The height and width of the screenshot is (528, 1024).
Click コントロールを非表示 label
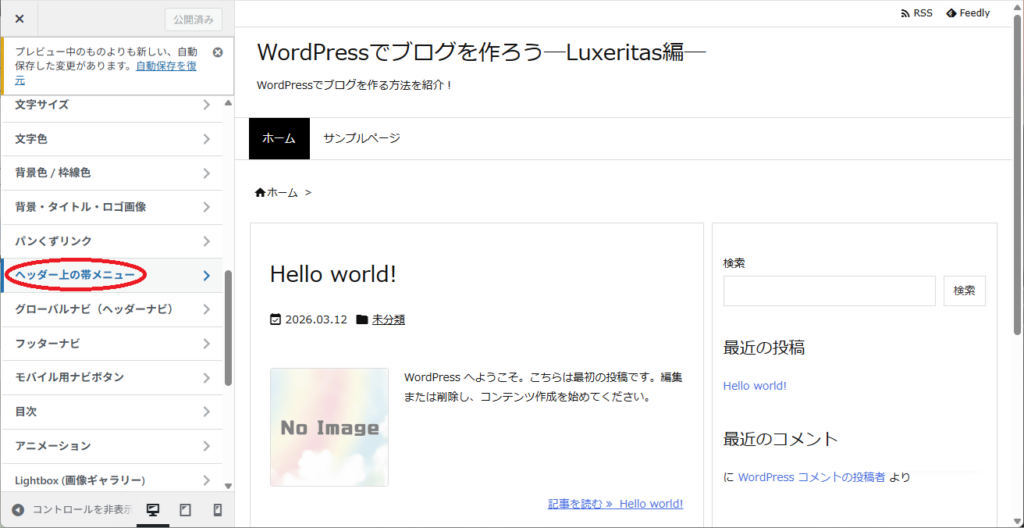tap(83, 510)
